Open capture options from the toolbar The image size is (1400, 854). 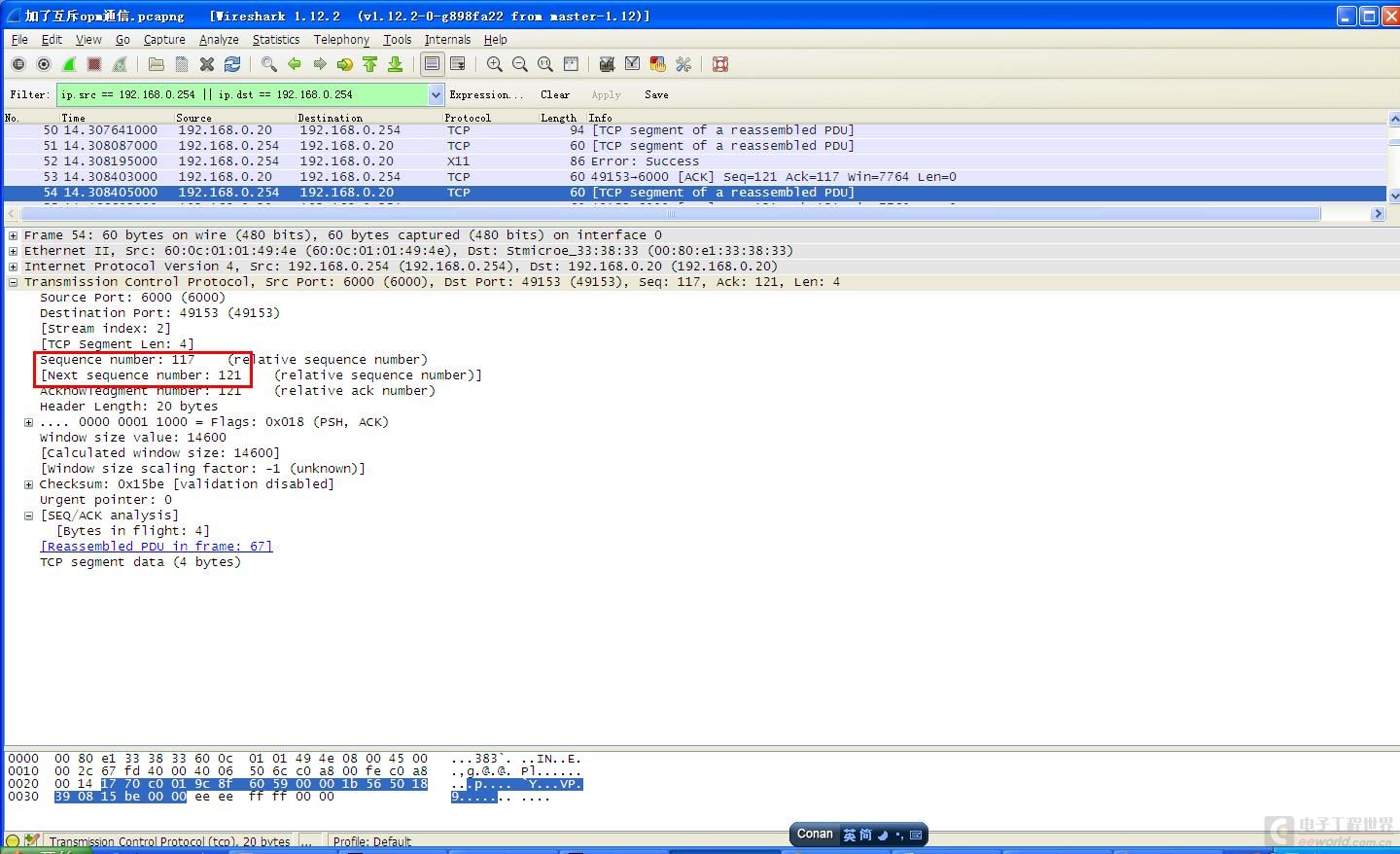pos(44,64)
